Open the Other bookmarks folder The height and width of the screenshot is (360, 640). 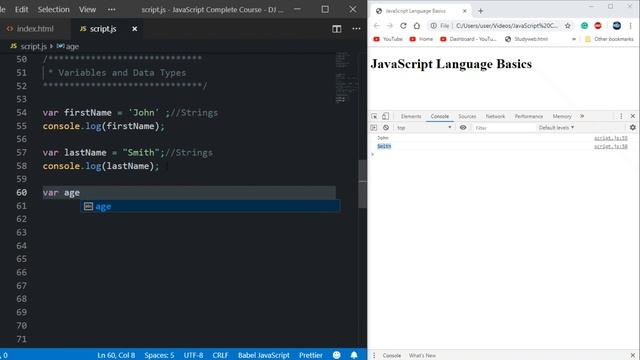609,39
